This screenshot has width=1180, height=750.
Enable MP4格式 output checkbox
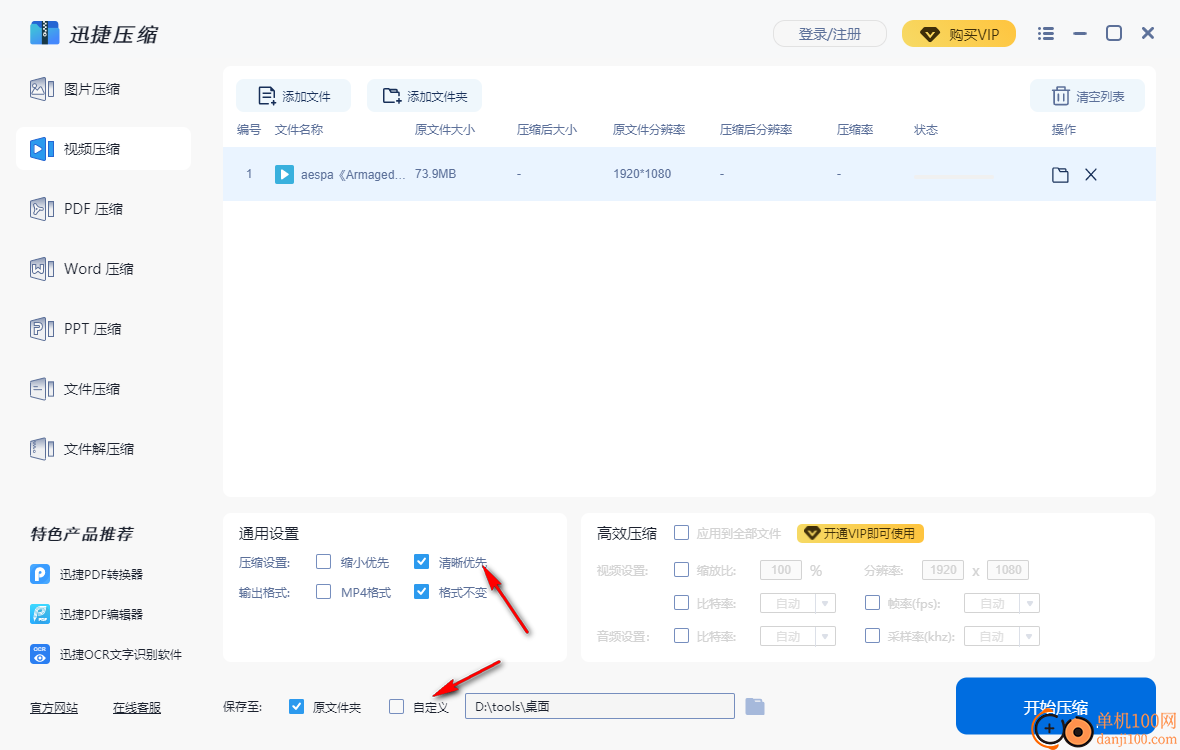point(324,591)
